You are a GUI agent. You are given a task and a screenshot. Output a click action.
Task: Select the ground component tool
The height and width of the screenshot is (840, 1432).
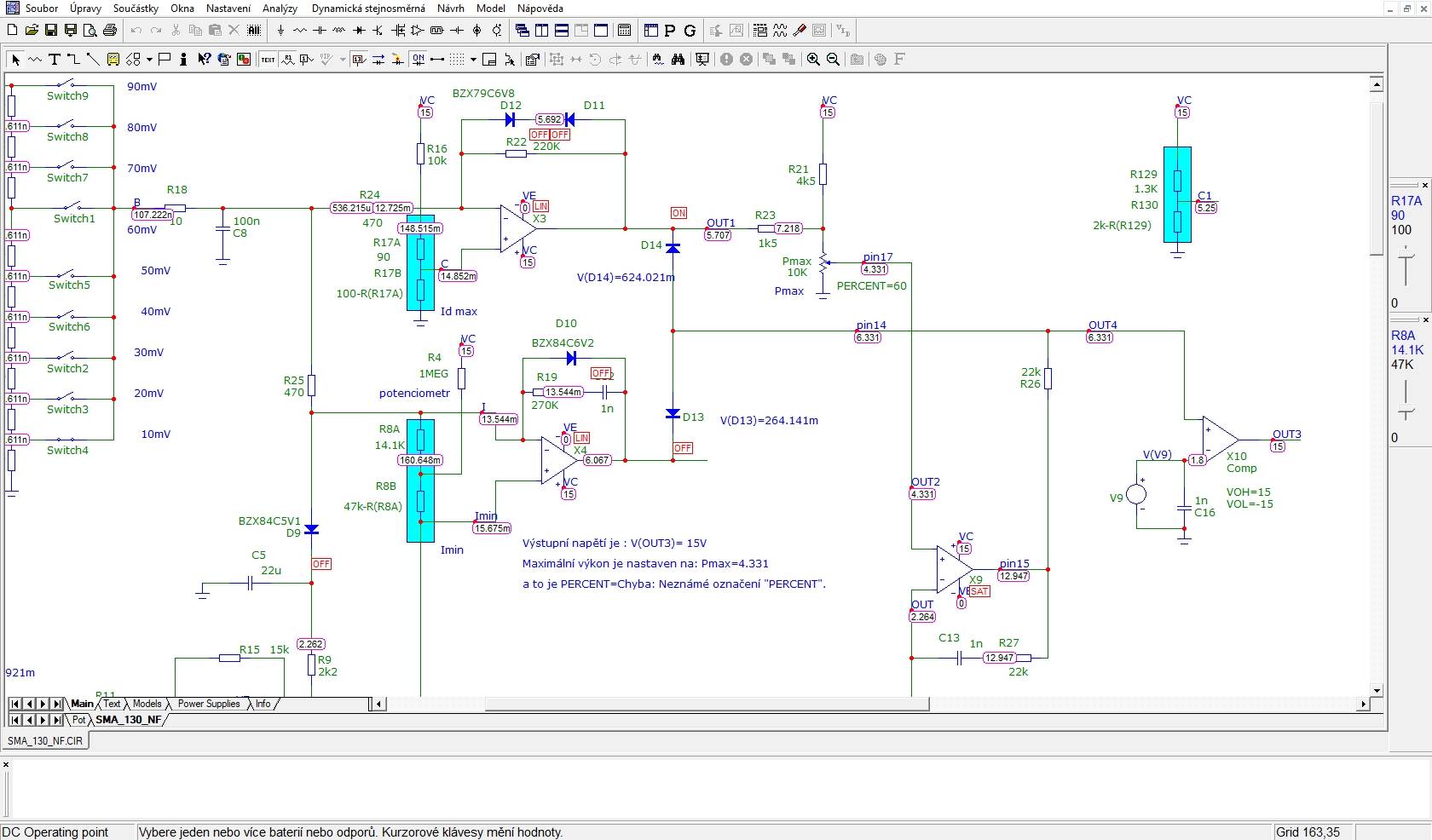(x=280, y=31)
